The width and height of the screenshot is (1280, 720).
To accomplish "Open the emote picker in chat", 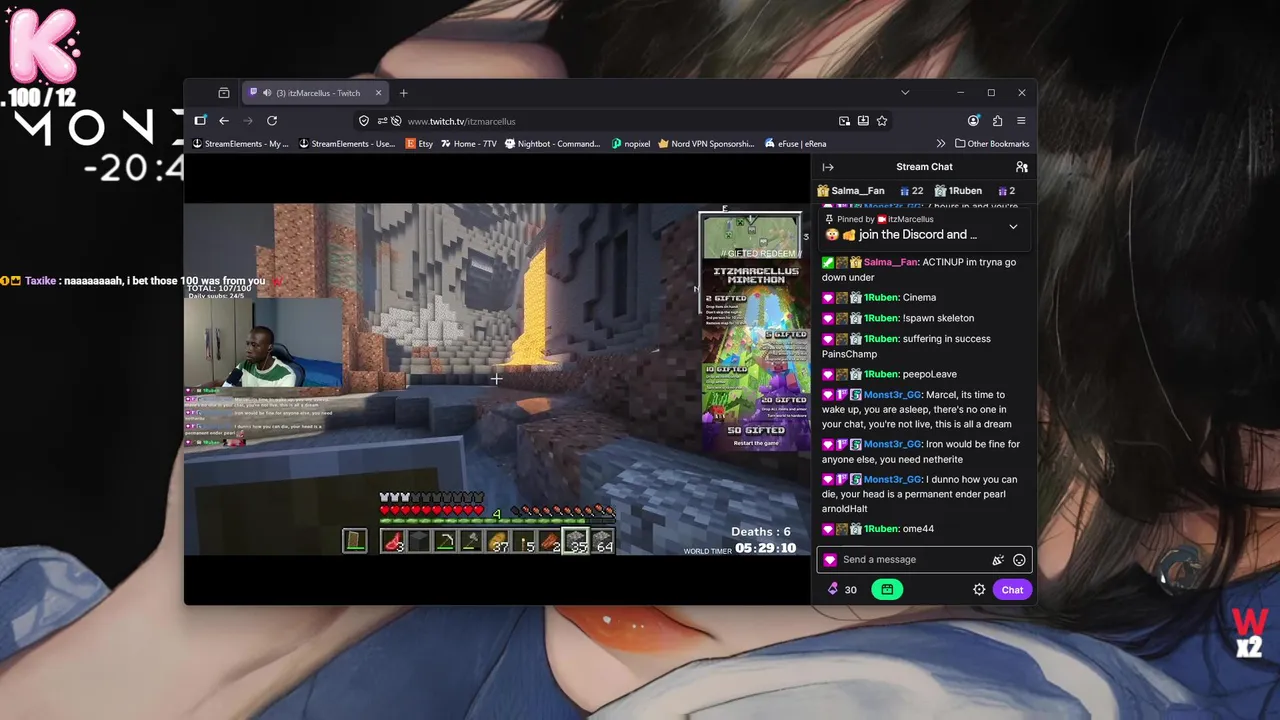I will tap(1019, 560).
